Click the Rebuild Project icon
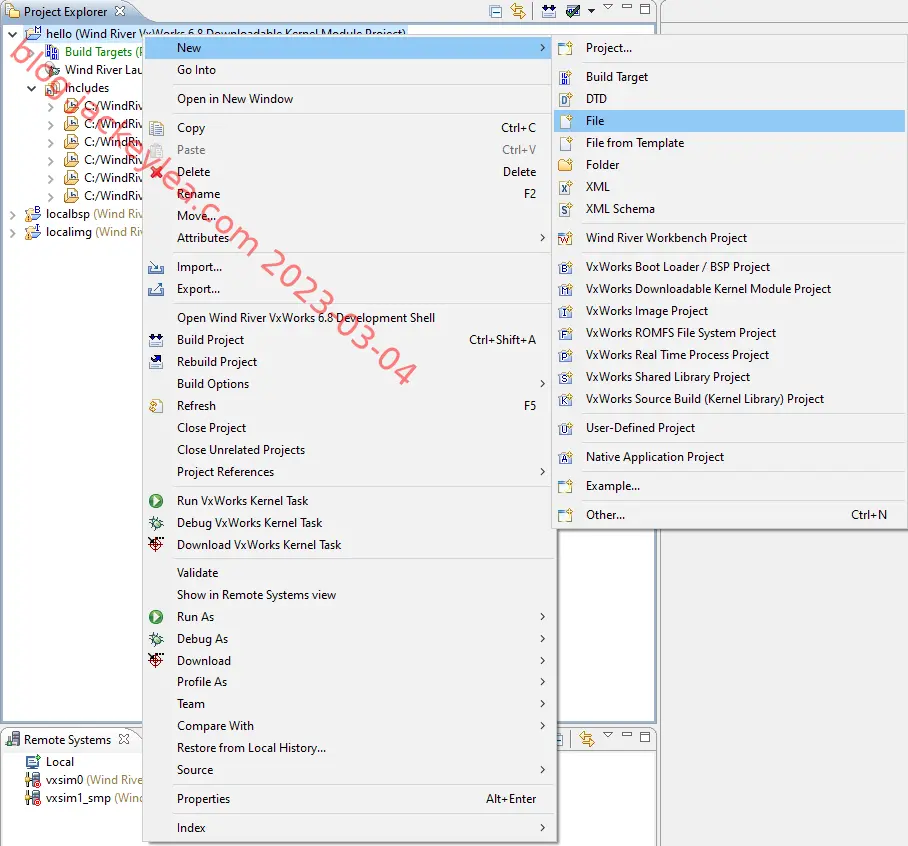The width and height of the screenshot is (908, 846). [x=156, y=362]
